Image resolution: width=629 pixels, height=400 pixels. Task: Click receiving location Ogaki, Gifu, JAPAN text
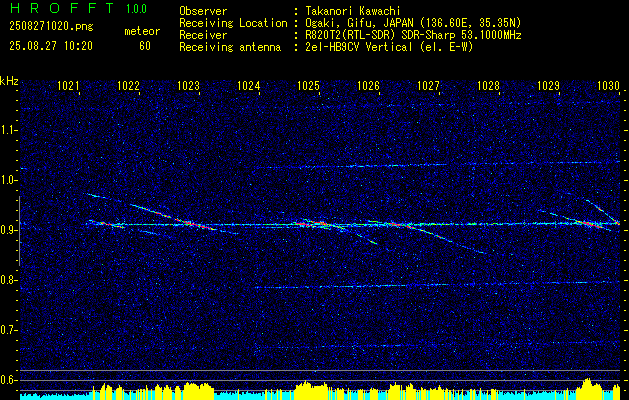point(413,23)
